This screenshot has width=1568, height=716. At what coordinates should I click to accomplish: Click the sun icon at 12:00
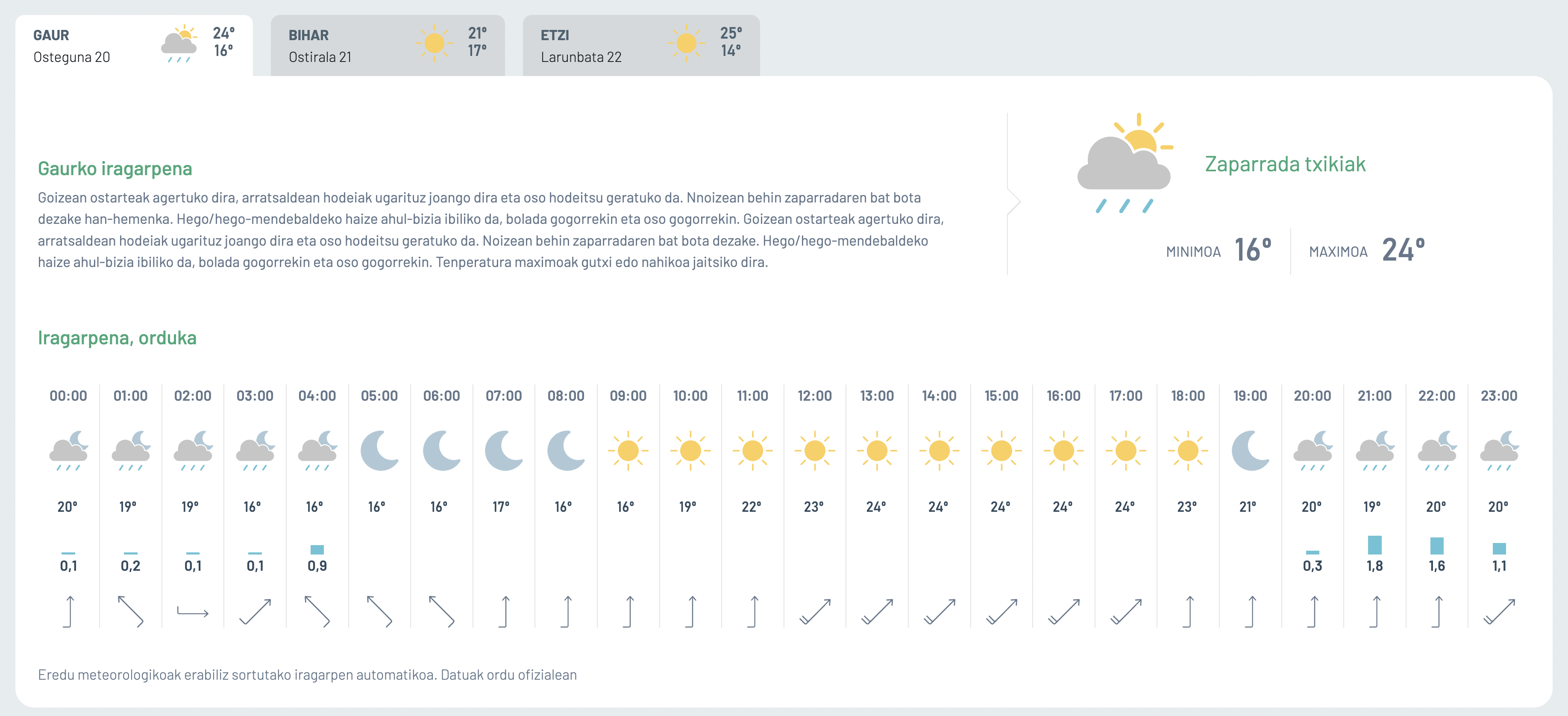(x=814, y=451)
